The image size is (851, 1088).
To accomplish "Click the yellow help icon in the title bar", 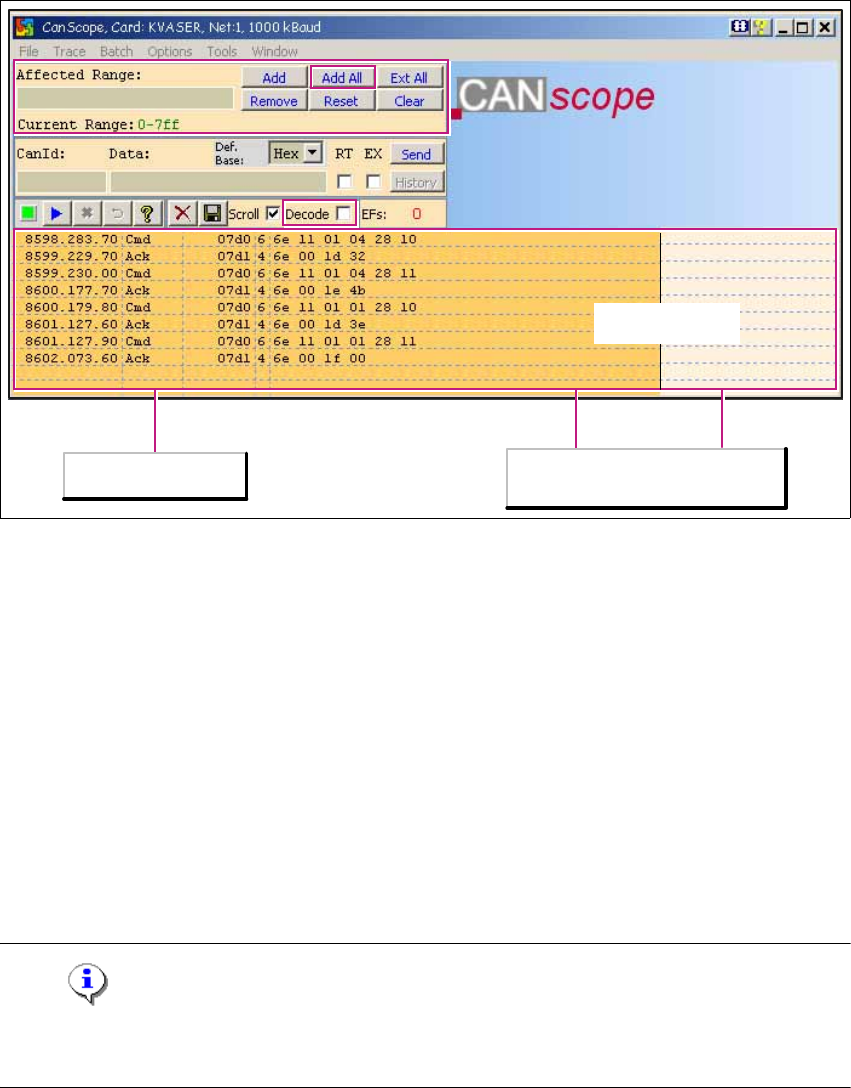I will [761, 28].
